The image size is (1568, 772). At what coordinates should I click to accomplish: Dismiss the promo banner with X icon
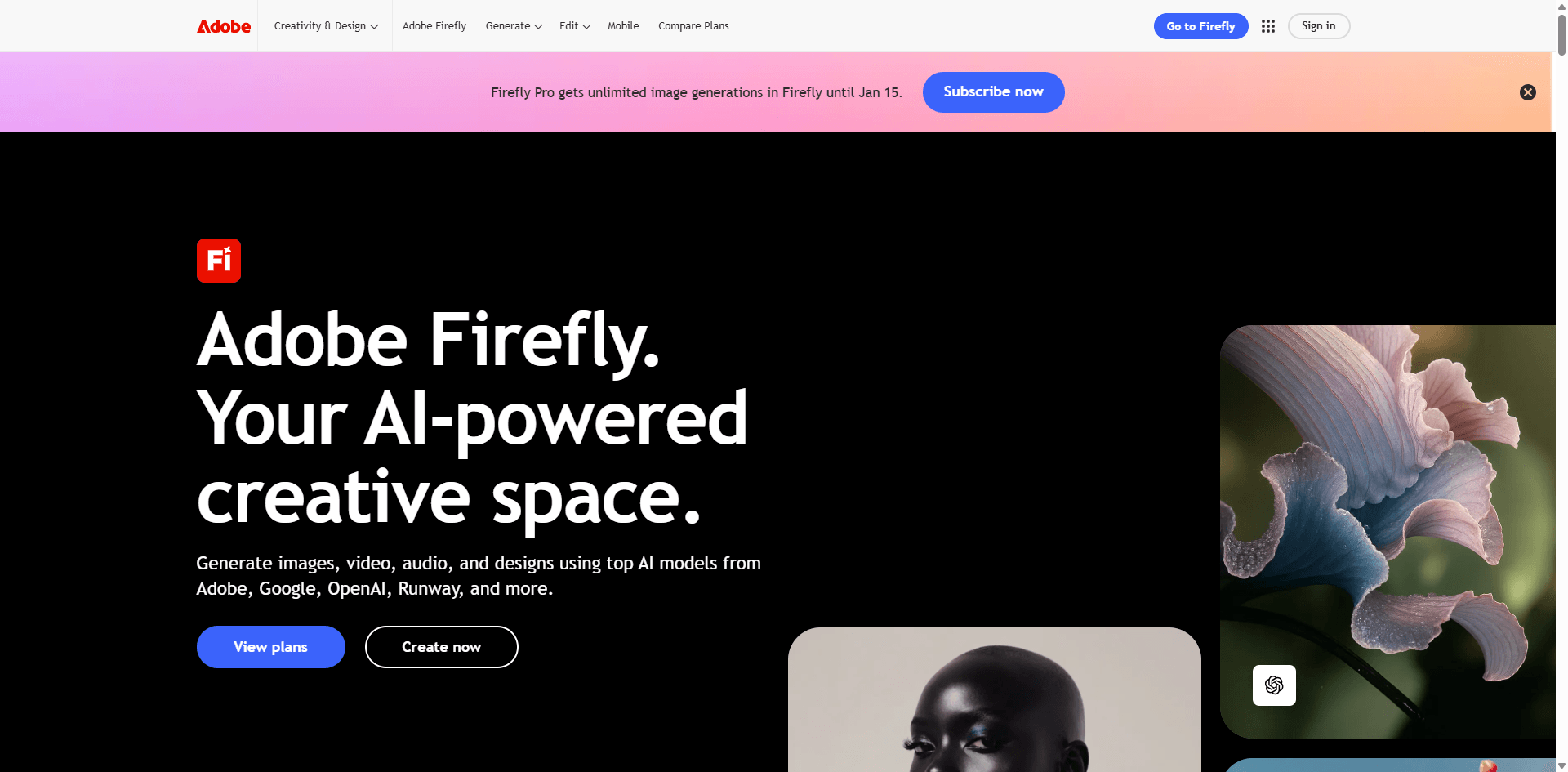point(1527,92)
